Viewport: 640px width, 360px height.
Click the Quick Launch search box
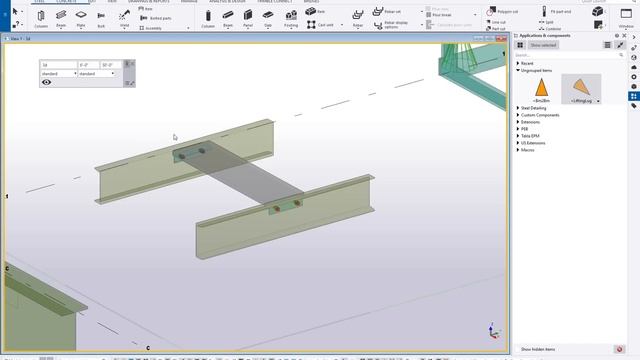(609, 2)
